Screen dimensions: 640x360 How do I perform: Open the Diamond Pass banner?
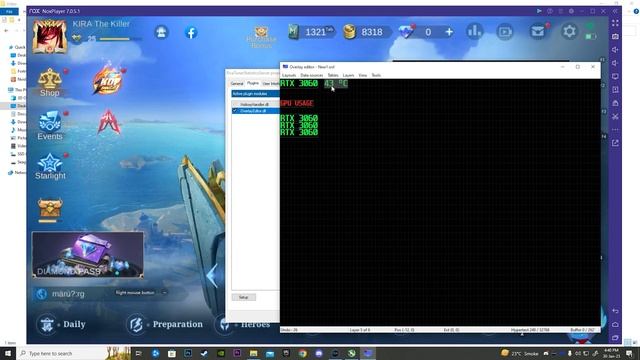coord(88,255)
